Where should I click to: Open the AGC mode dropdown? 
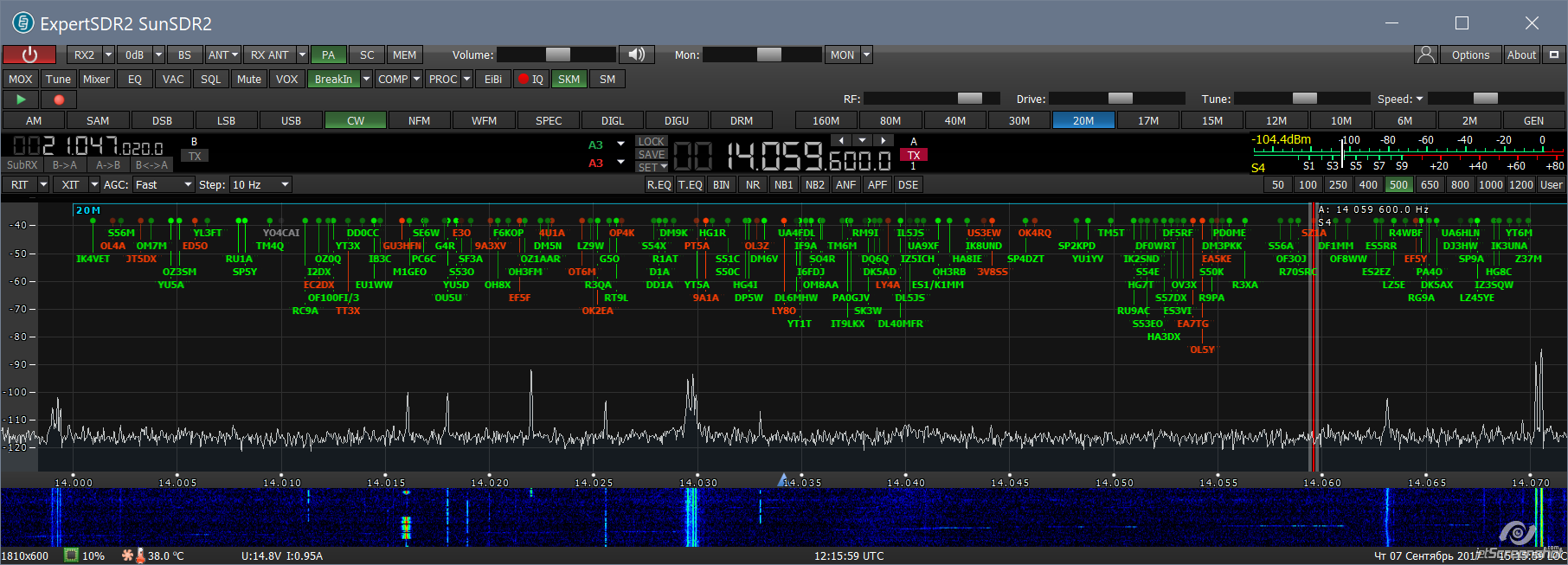188,184
